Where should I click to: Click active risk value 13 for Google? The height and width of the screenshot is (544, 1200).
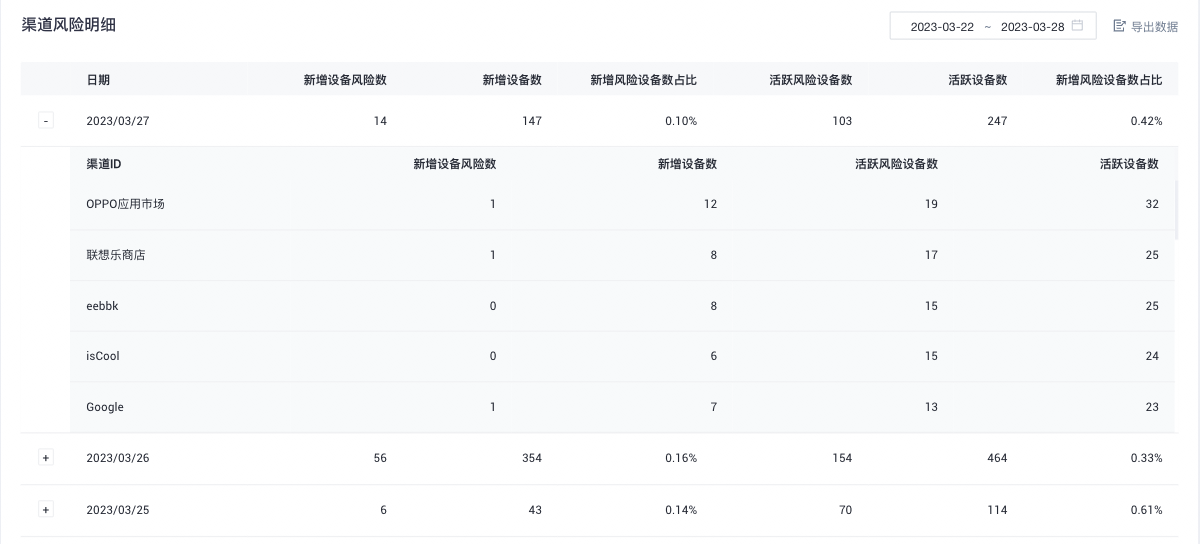tap(931, 408)
